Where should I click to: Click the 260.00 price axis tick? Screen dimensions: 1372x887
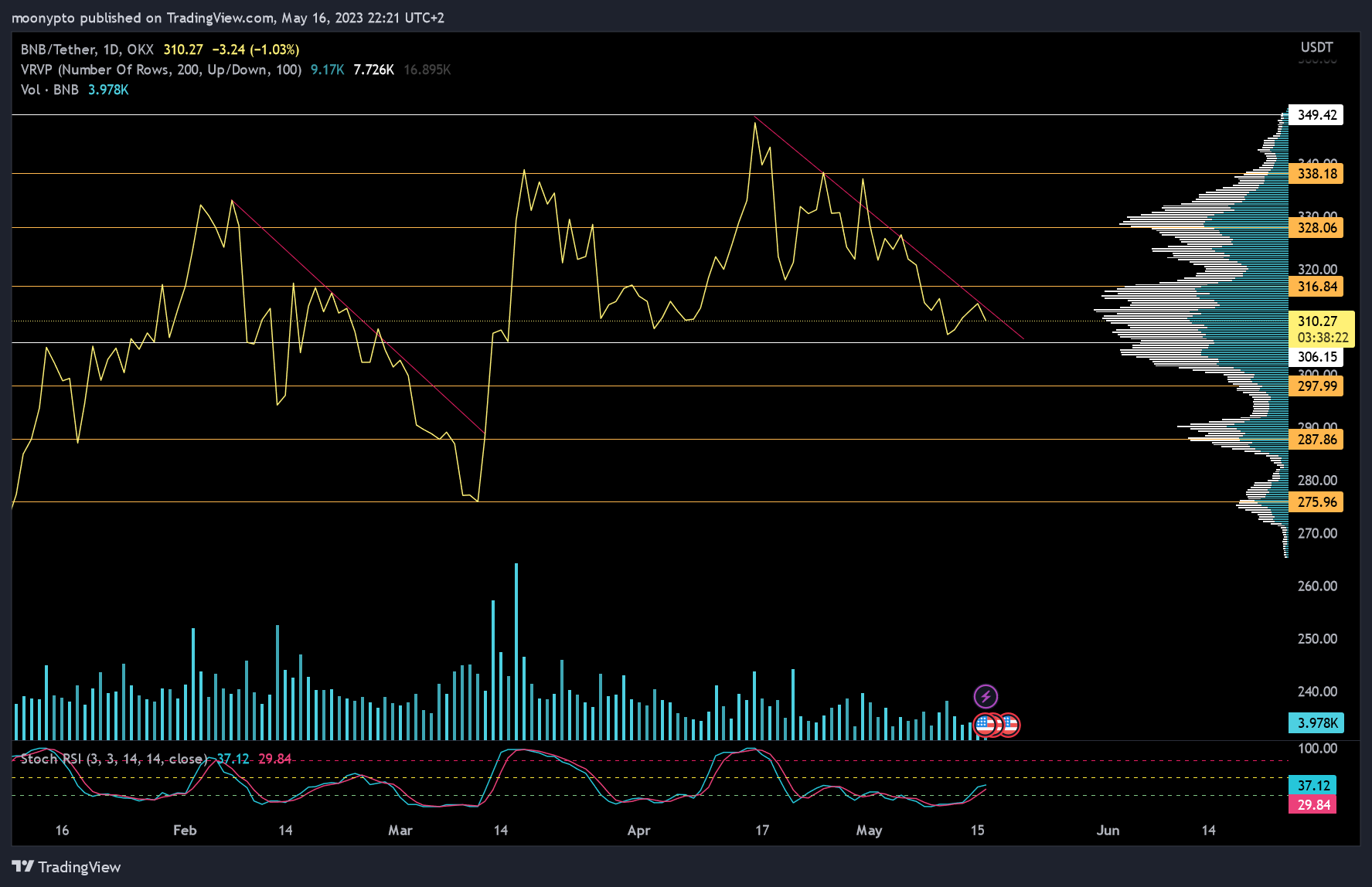tap(1317, 586)
